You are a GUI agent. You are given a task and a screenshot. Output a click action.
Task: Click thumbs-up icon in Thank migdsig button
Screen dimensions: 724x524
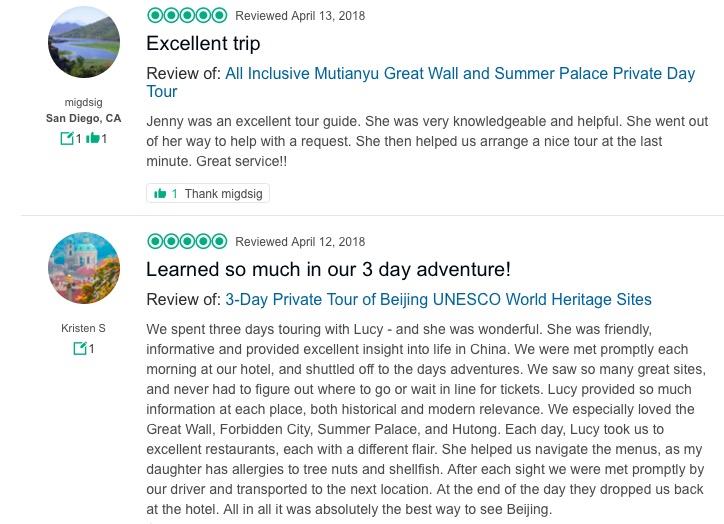pyautogui.click(x=160, y=193)
